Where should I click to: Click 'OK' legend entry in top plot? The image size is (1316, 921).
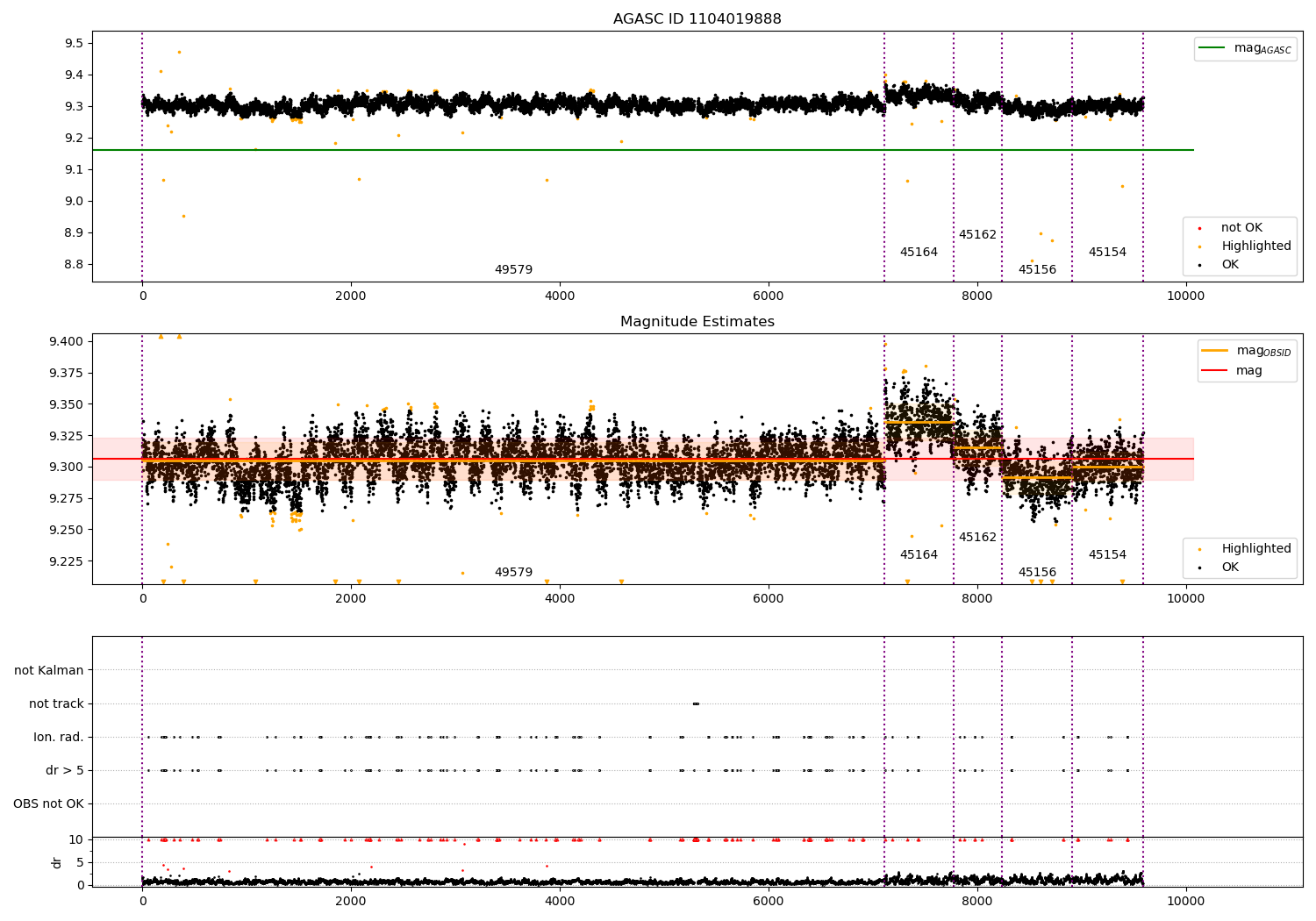1219,265
